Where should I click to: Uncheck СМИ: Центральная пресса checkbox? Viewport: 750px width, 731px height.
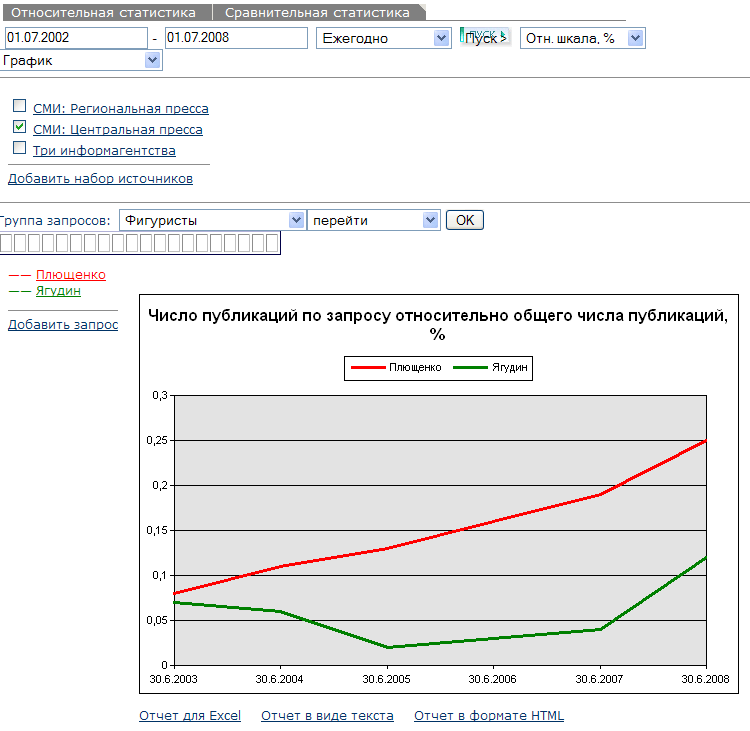tap(19, 127)
